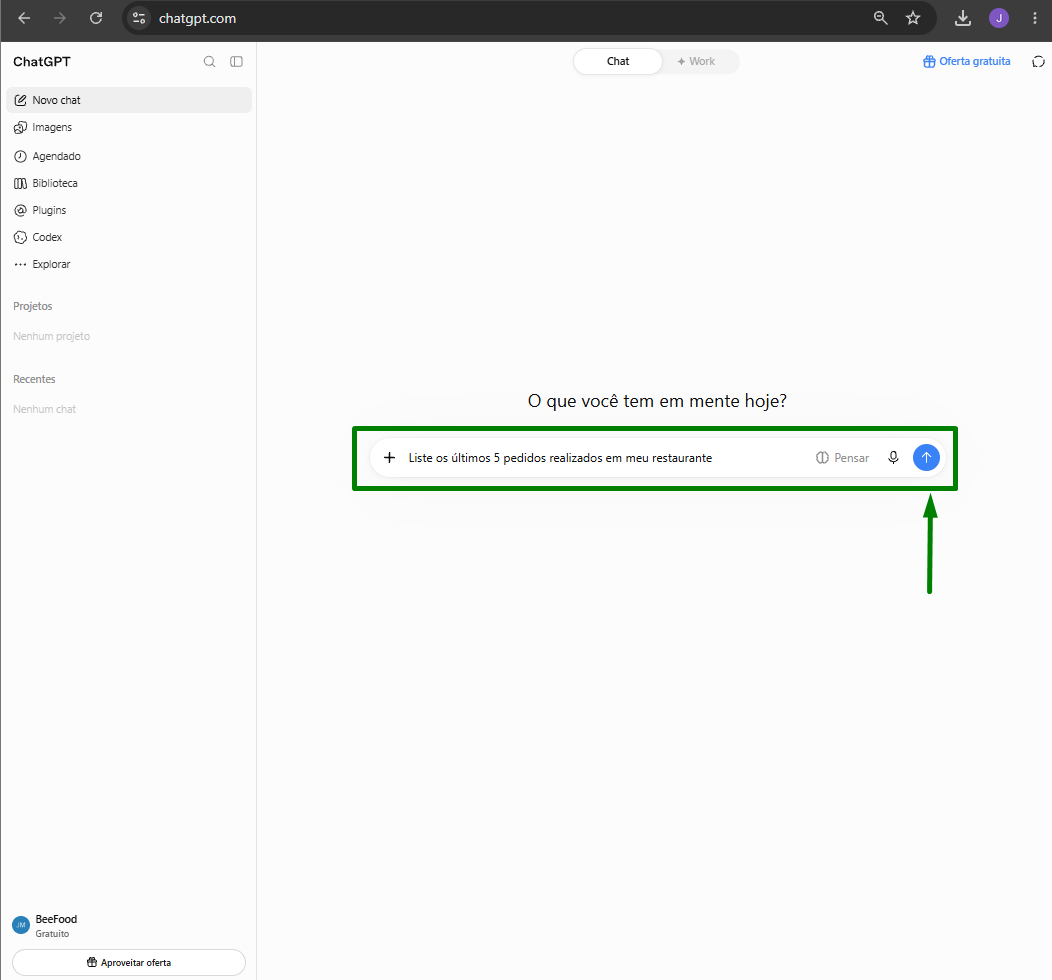Collapse the ChatGPT sidebar
This screenshot has height=980, width=1052.
click(236, 62)
